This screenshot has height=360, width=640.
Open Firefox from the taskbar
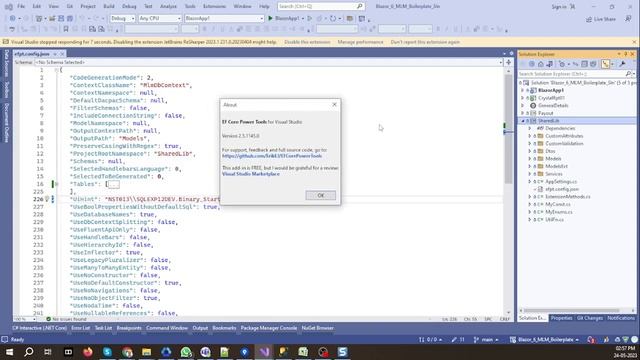tap(87, 352)
